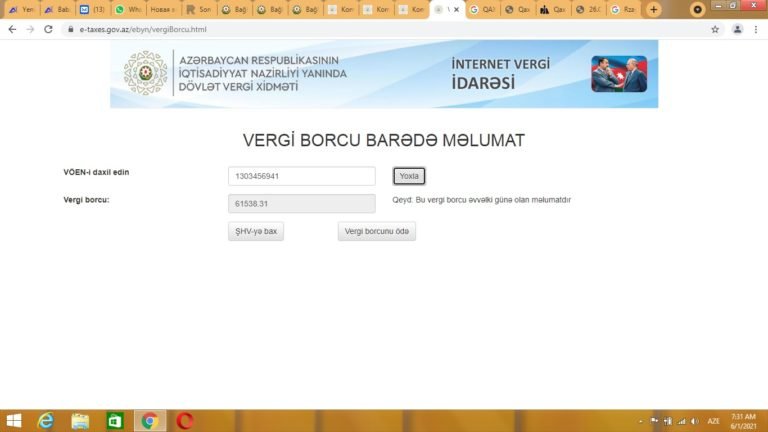Reload the page with the refresh icon
768x432 pixels.
tap(48, 29)
